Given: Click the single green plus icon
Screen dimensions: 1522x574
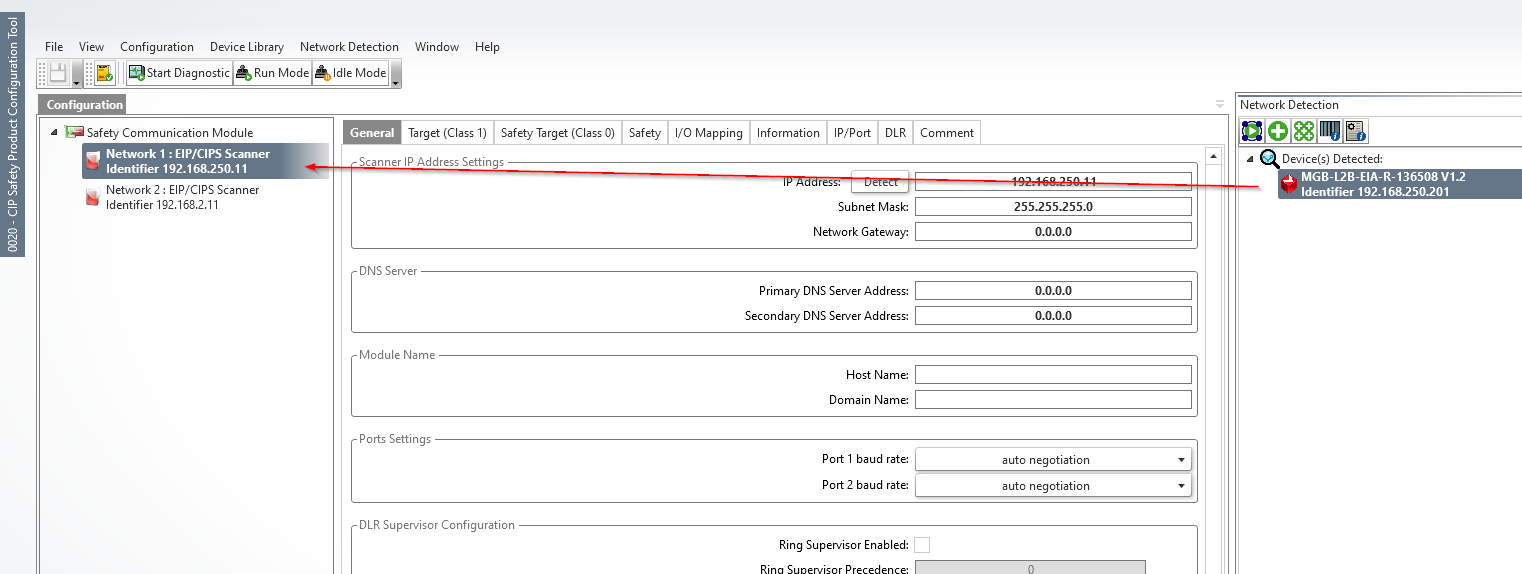Looking at the screenshot, I should click(1278, 131).
